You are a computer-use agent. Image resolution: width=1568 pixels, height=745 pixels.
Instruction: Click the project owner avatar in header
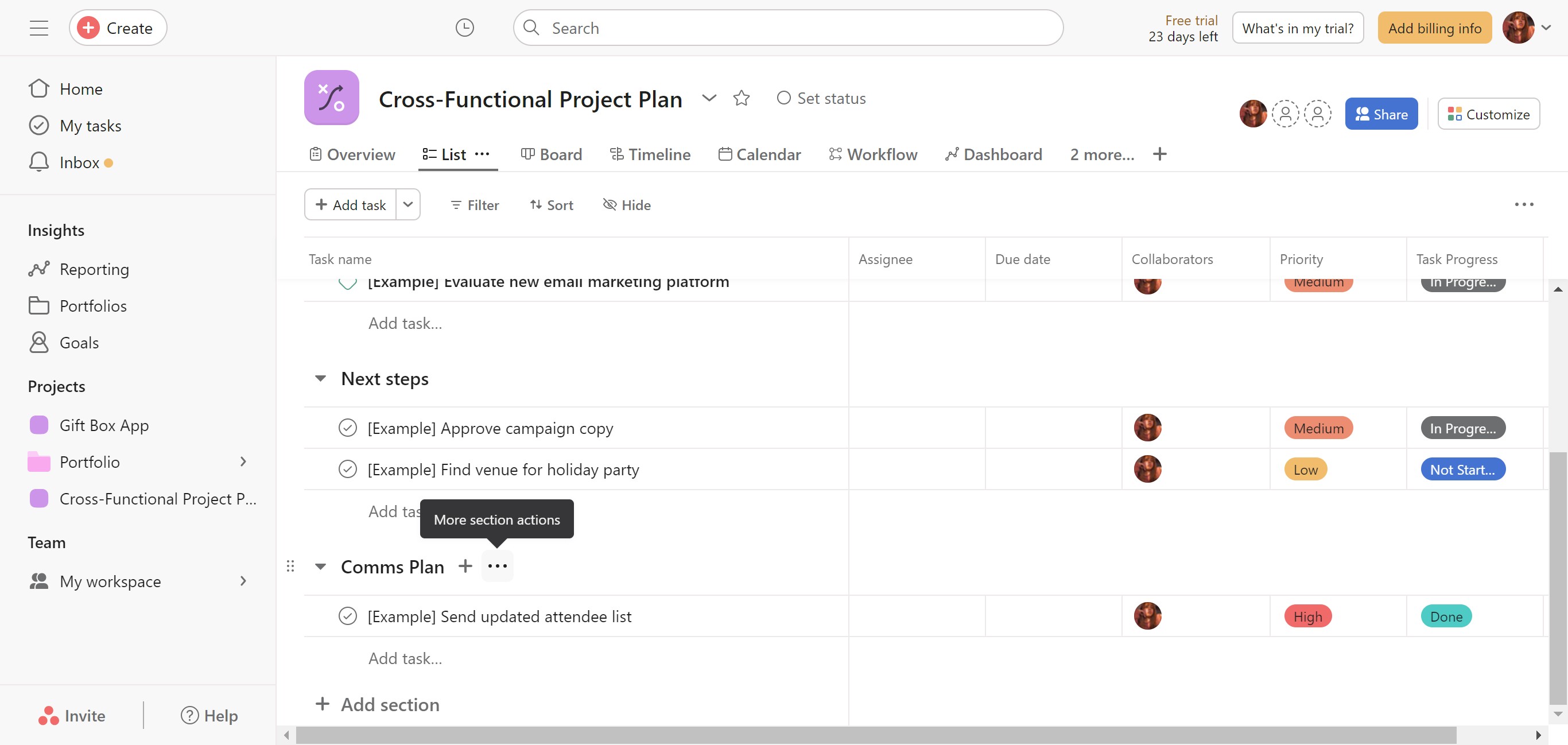click(1253, 114)
